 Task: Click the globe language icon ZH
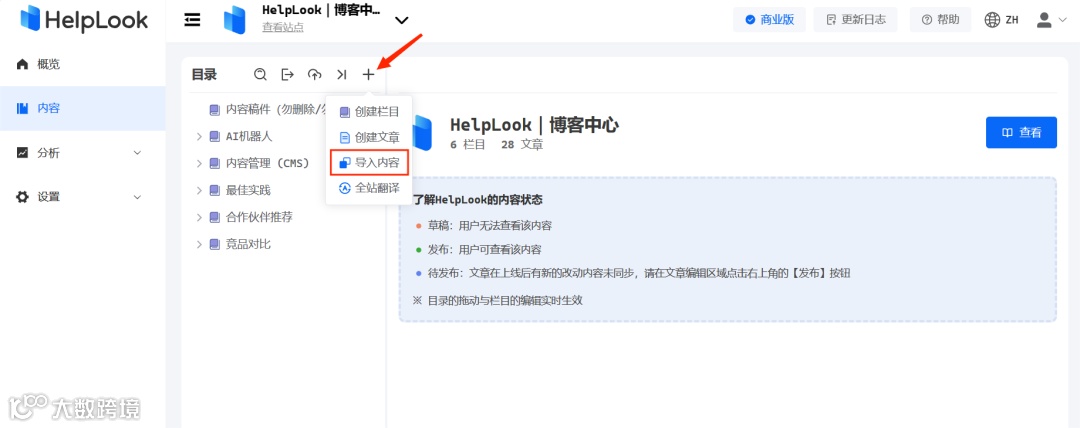(x=993, y=20)
